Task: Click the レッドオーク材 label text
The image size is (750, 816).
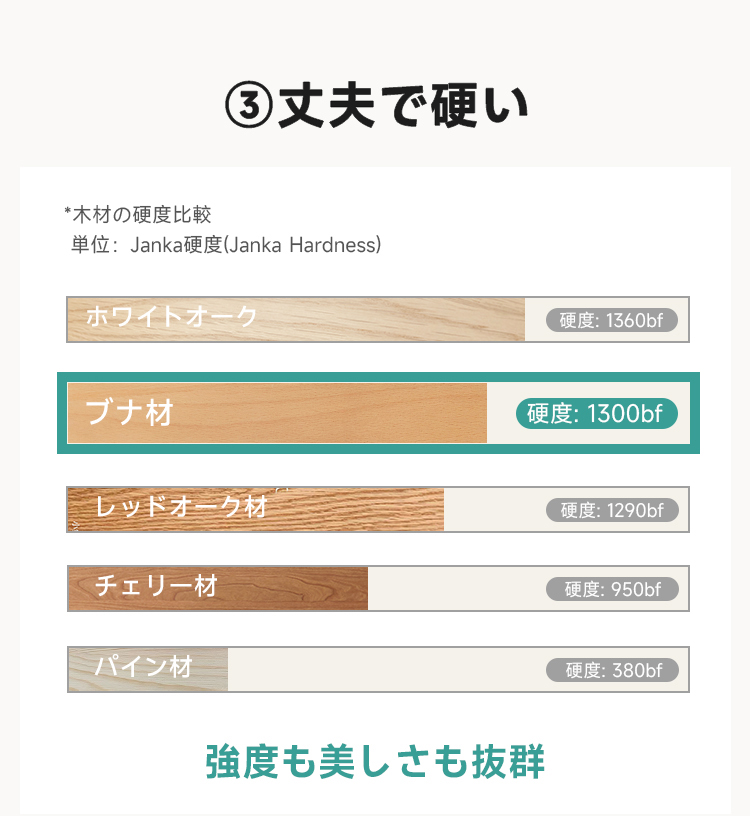Action: click(x=181, y=506)
